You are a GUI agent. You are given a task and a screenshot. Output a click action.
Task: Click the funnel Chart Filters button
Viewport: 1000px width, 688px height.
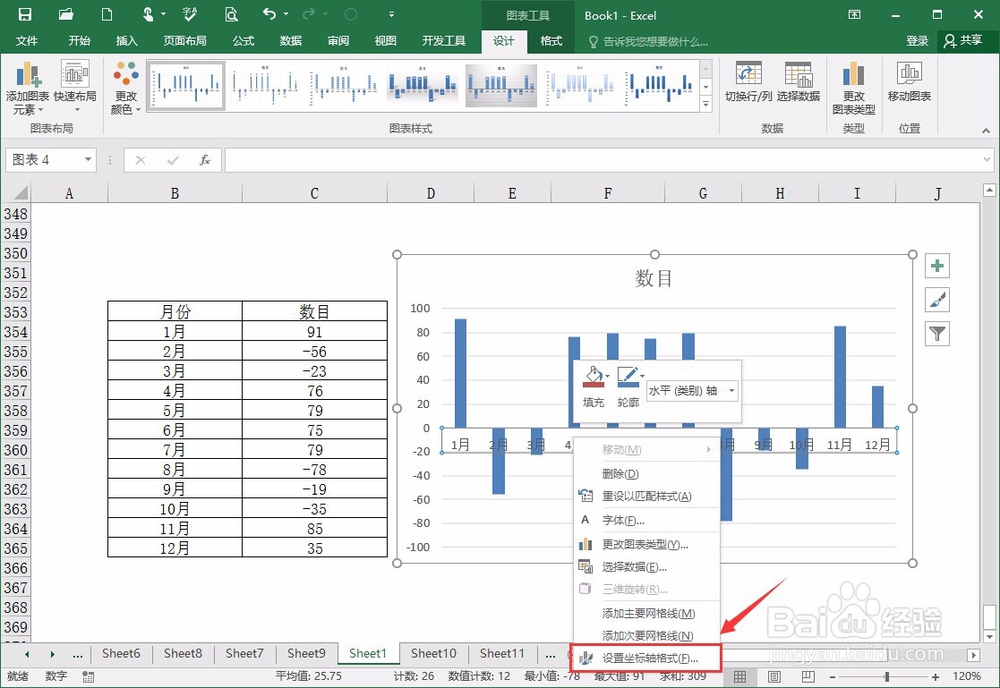pos(937,333)
